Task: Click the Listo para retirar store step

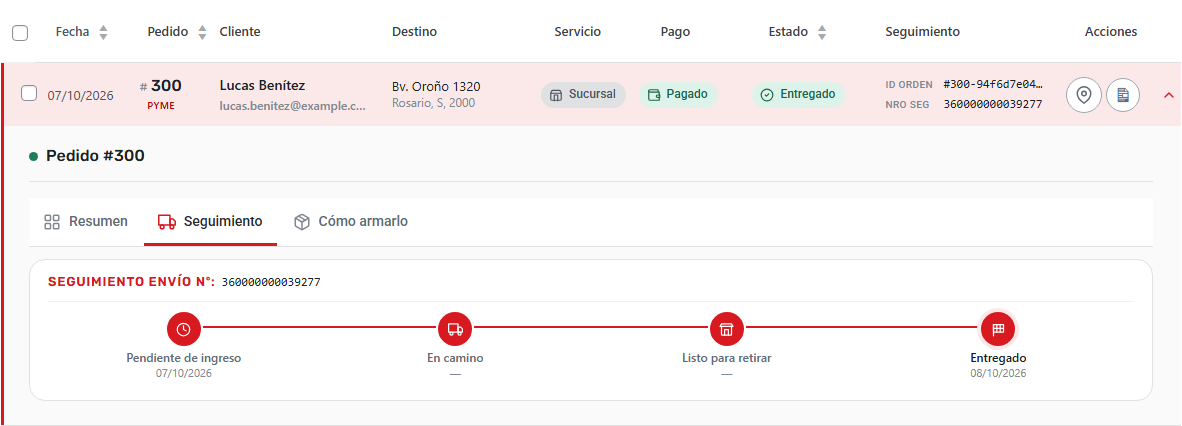Action: tap(727, 329)
